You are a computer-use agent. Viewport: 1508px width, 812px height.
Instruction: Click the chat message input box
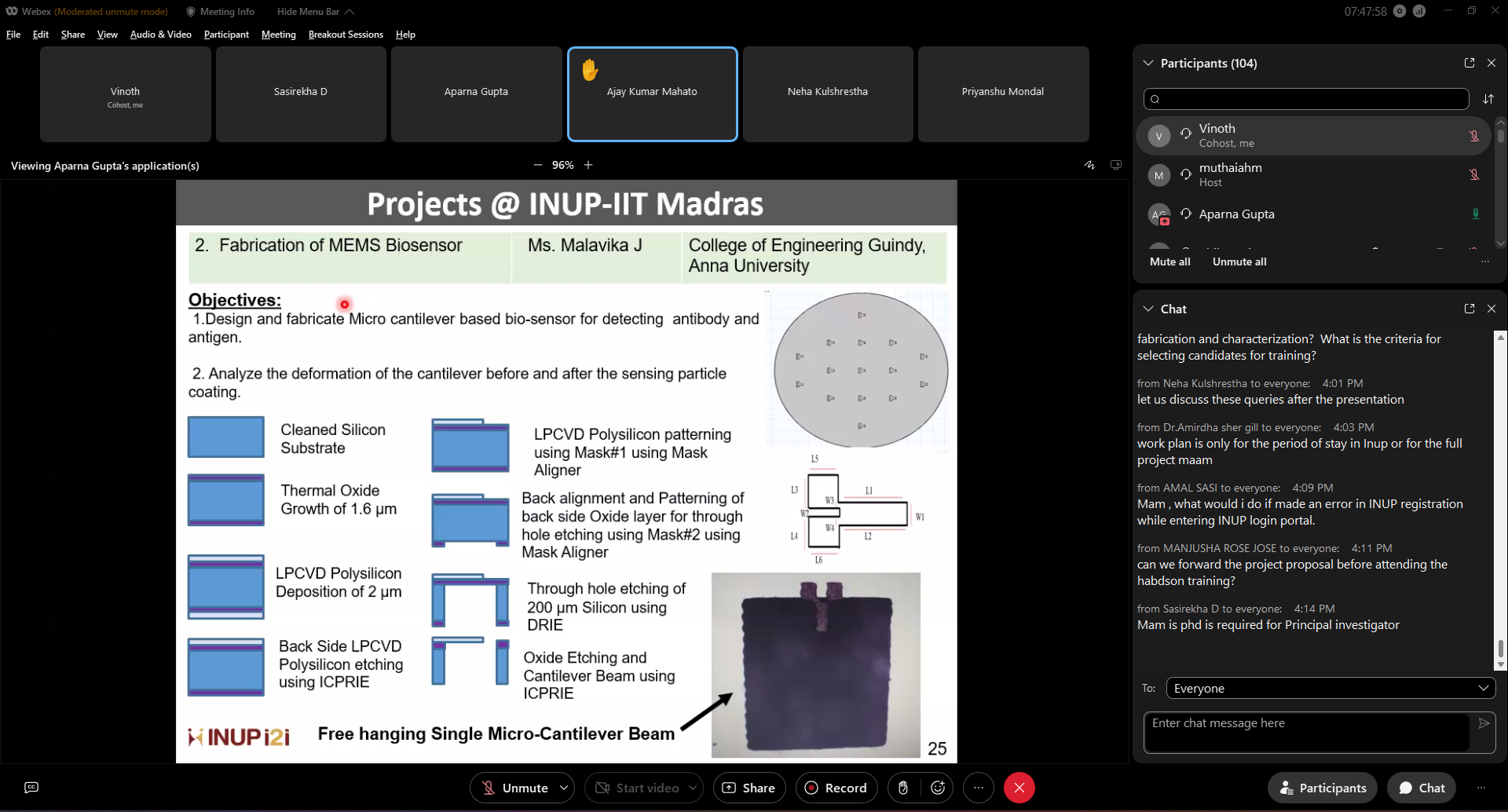tap(1307, 732)
